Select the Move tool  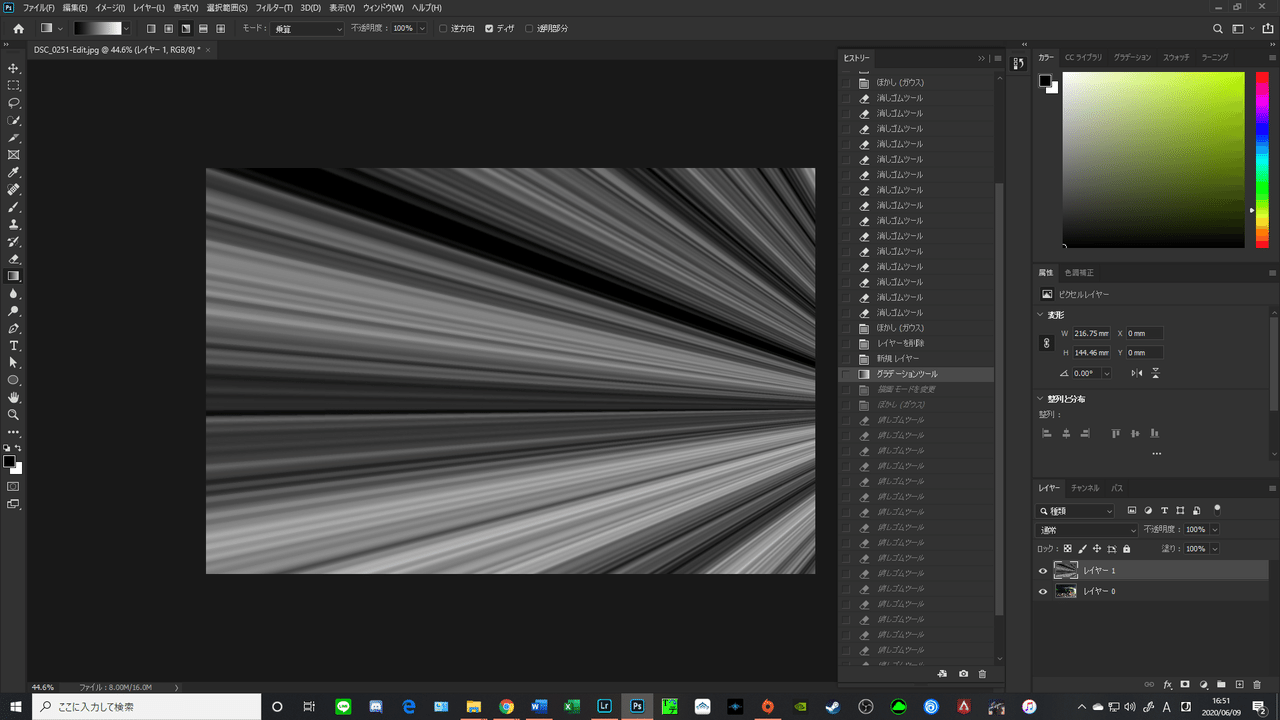14,68
